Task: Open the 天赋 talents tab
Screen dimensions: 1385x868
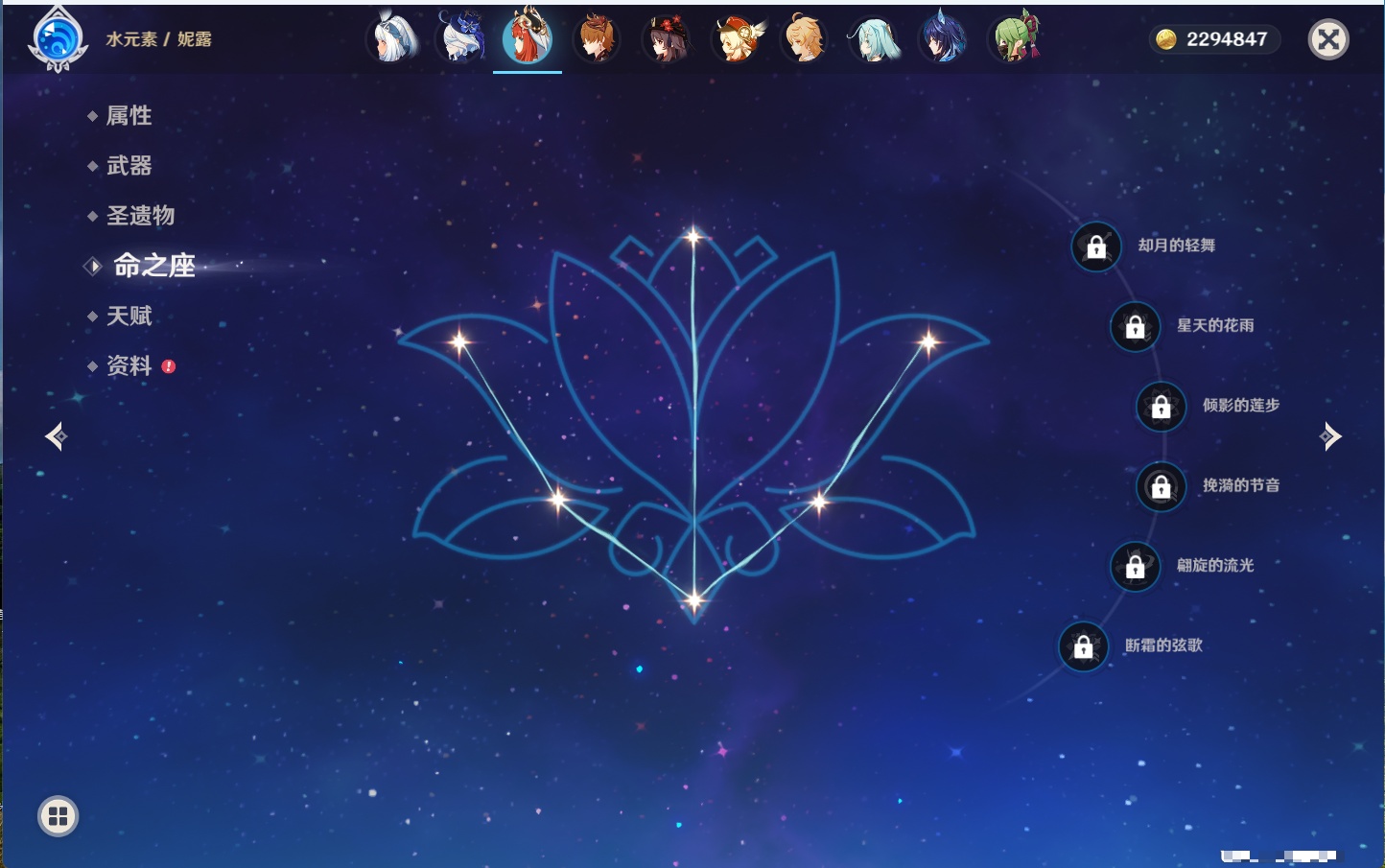Action: [x=129, y=316]
